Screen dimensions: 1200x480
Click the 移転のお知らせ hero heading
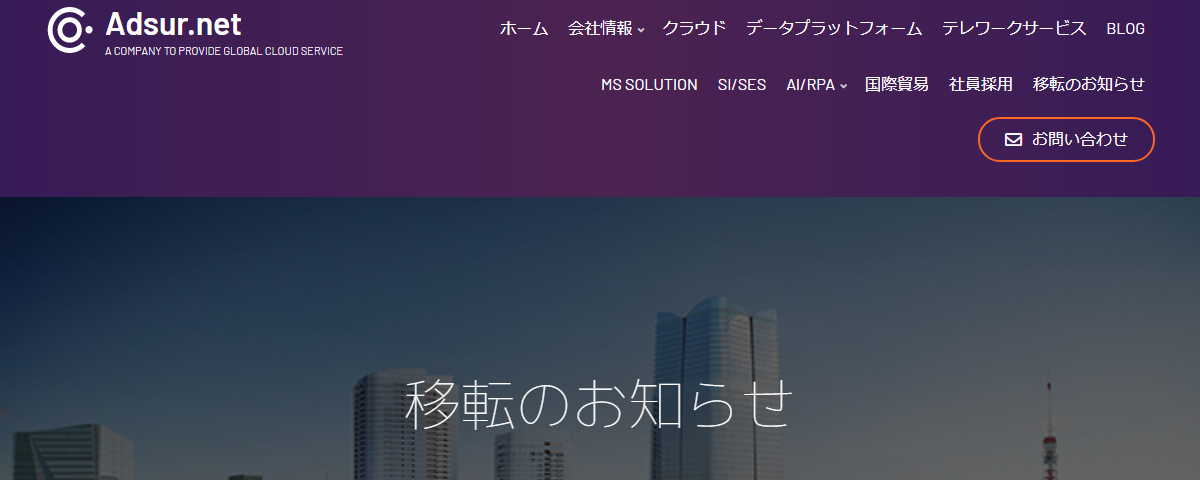[599, 404]
